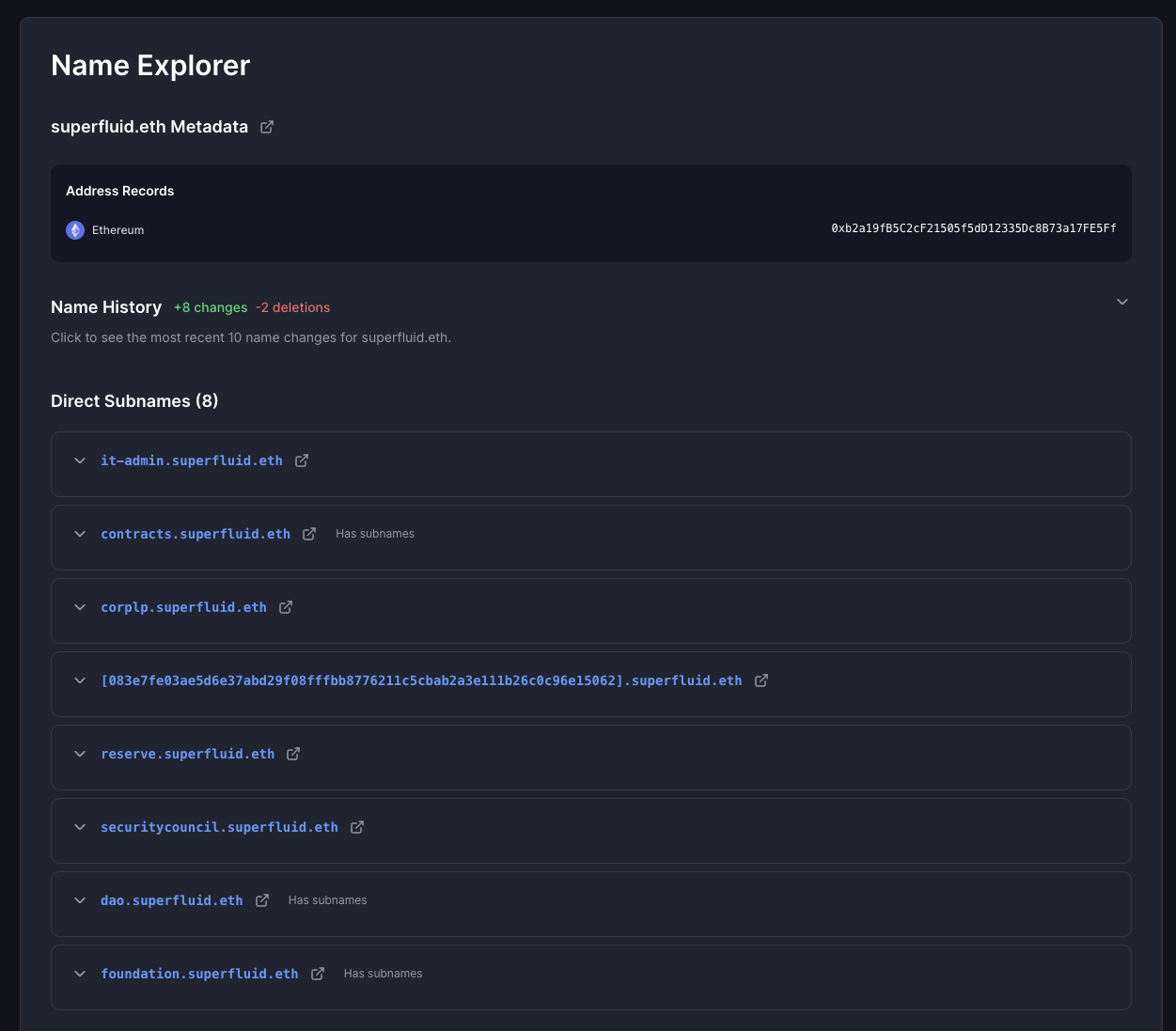The width and height of the screenshot is (1176, 1031).
Task: Click the Ethereum address 0xb2a19fB5C2cF…FE5Ff
Action: pyautogui.click(x=974, y=228)
